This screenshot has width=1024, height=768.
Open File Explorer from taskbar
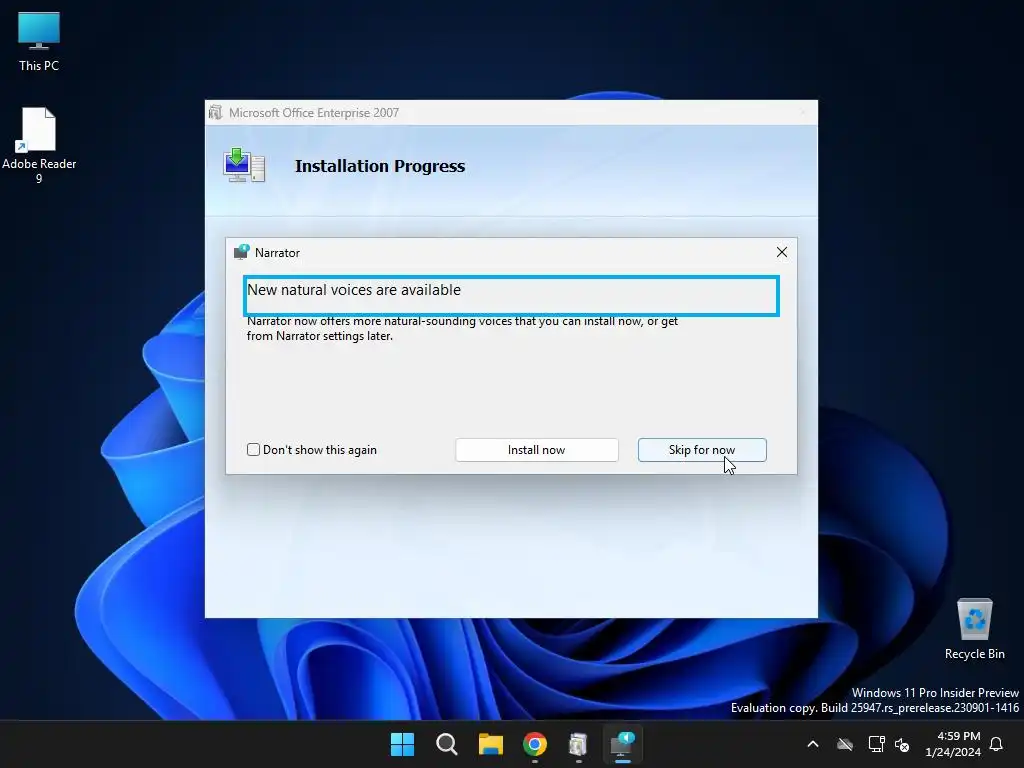tap(490, 744)
